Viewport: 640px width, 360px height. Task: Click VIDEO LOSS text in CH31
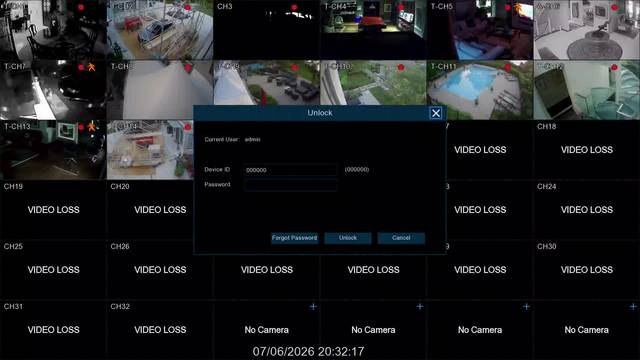point(53,330)
